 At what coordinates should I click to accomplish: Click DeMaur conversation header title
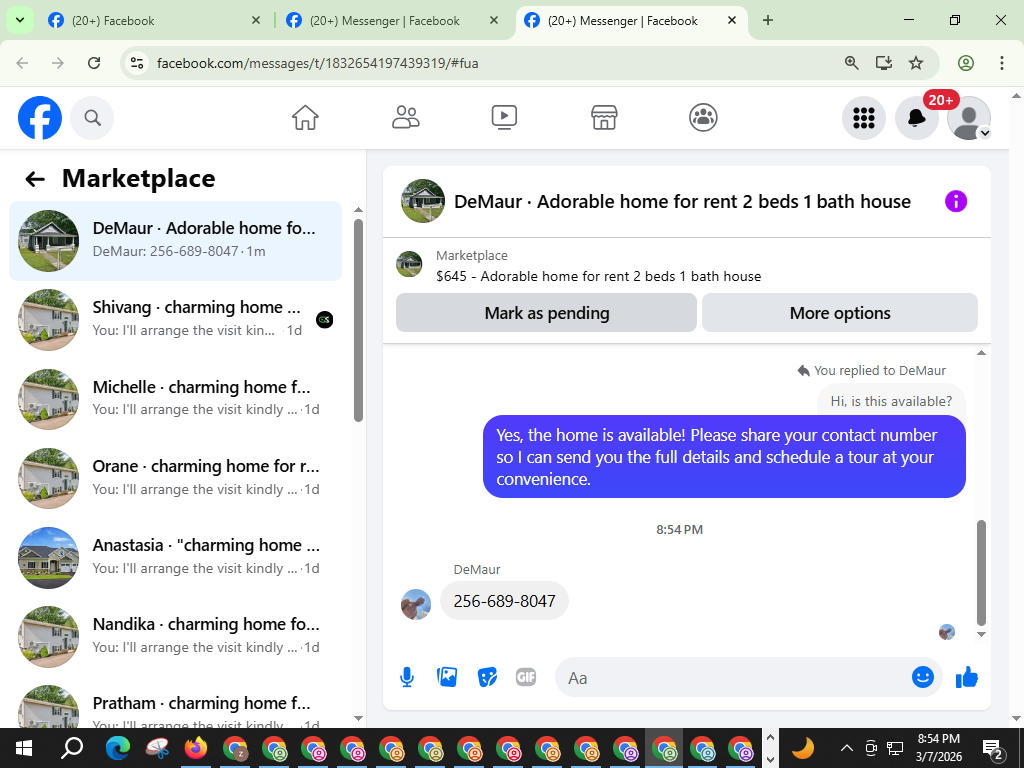(x=682, y=201)
